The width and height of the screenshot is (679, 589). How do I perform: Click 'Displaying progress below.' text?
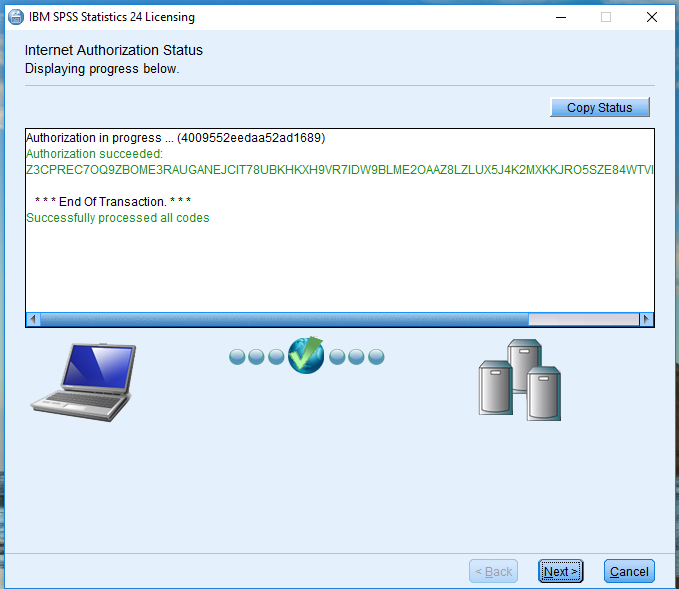pyautogui.click(x=102, y=69)
